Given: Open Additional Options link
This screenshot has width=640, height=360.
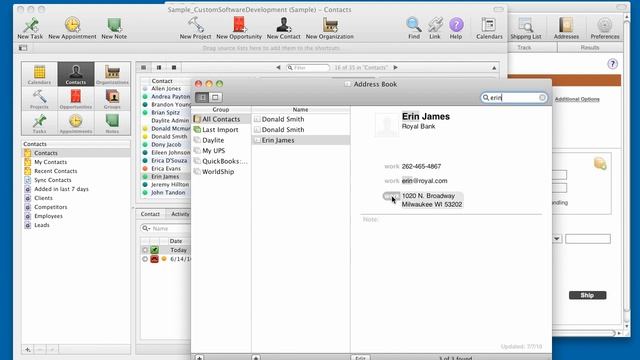Looking at the screenshot, I should [x=577, y=99].
